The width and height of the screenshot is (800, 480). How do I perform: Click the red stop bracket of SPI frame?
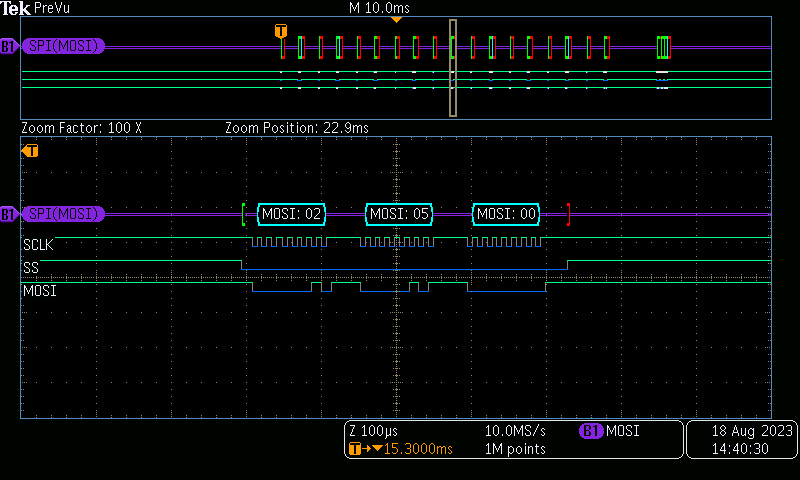pyautogui.click(x=568, y=214)
